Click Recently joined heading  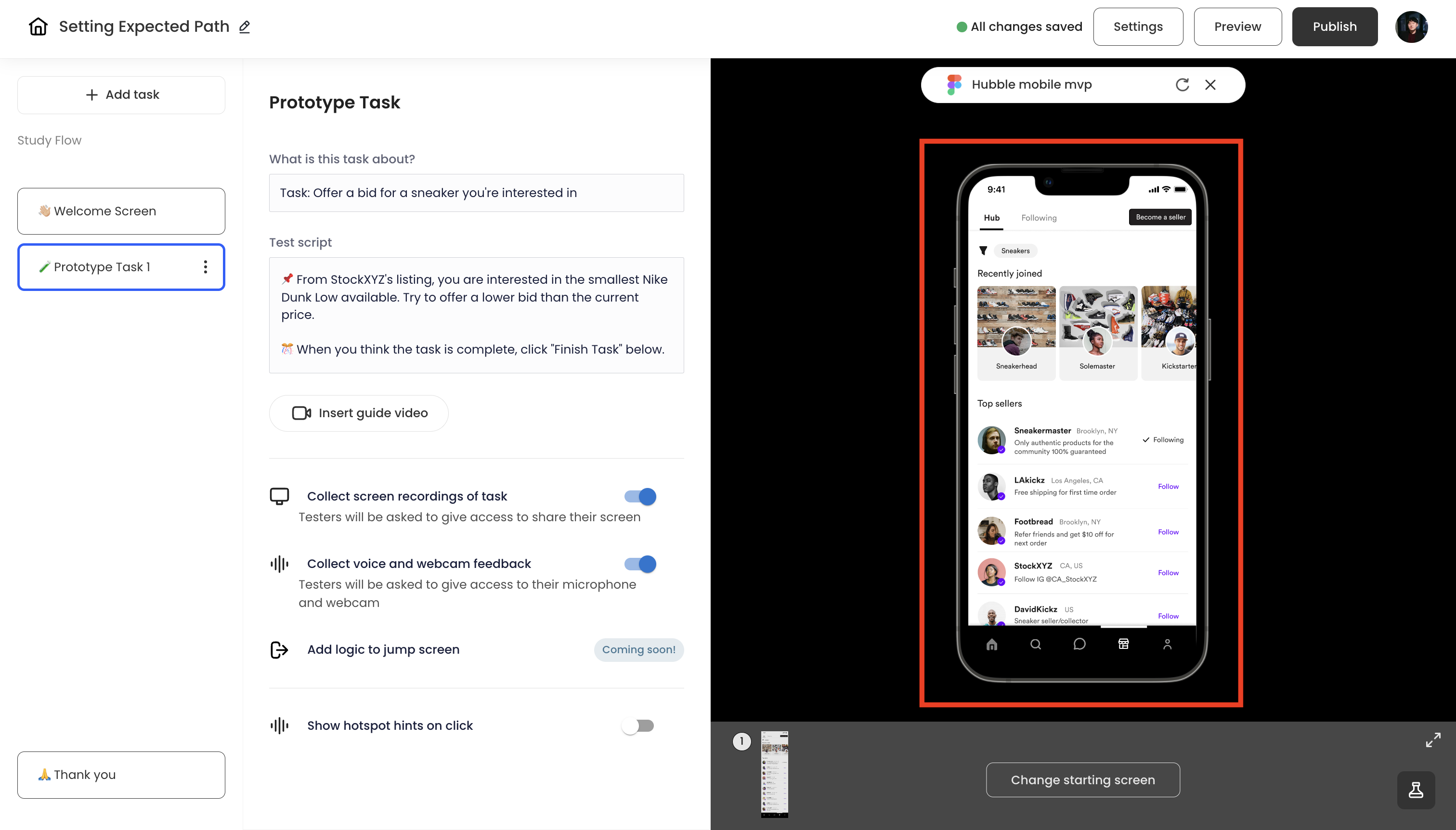click(1009, 274)
